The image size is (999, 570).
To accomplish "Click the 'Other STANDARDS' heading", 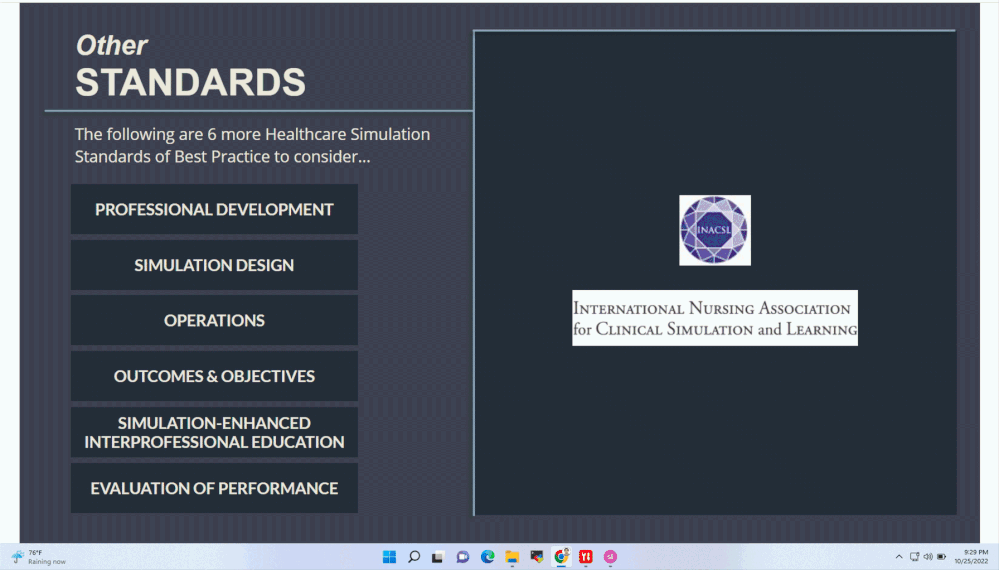I will pyautogui.click(x=190, y=66).
